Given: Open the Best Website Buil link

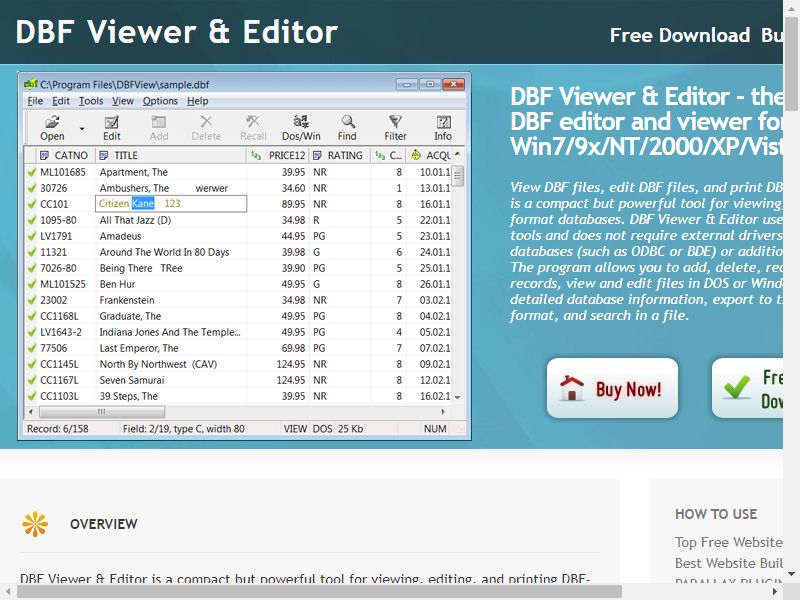Looking at the screenshot, I should click(729, 563).
